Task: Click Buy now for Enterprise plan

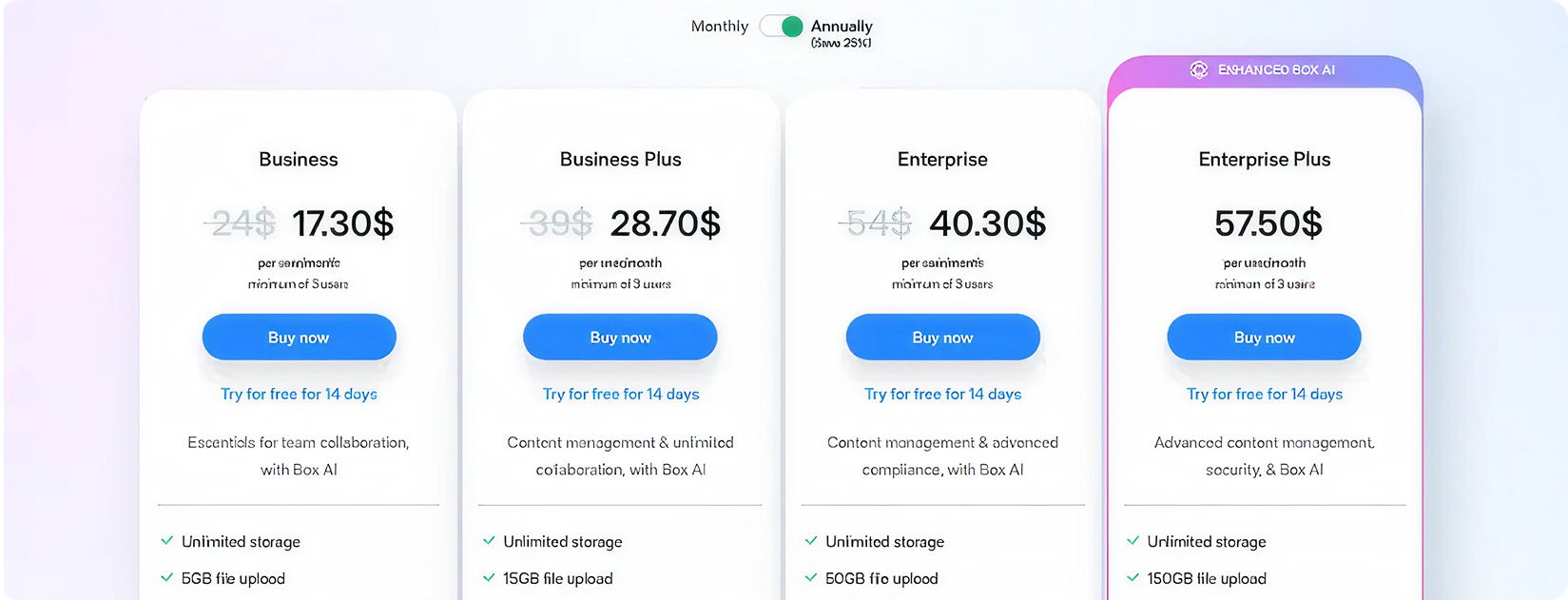Action: pyautogui.click(x=942, y=338)
